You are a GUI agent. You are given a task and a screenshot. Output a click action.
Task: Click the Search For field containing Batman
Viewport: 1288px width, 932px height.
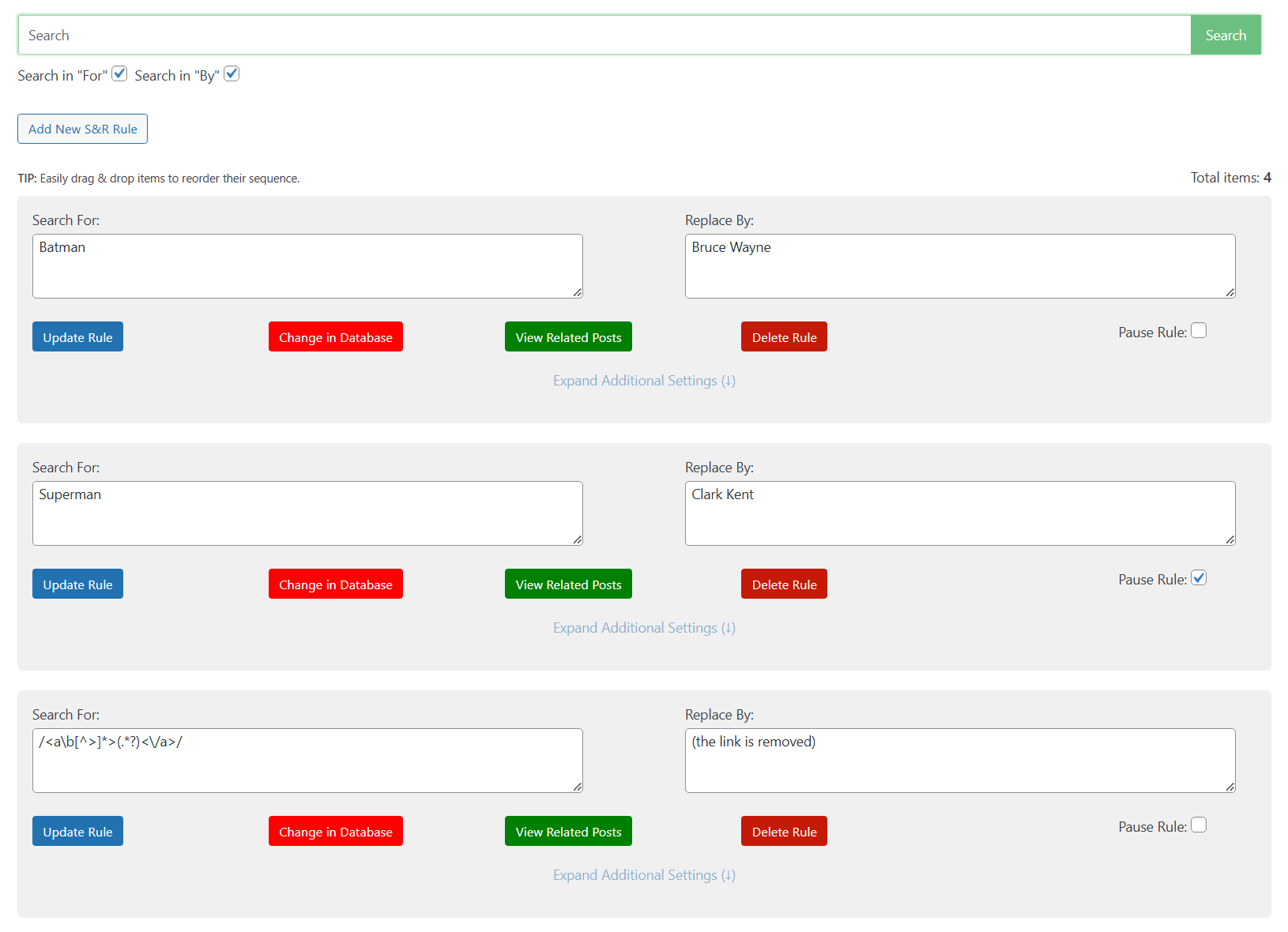307,266
